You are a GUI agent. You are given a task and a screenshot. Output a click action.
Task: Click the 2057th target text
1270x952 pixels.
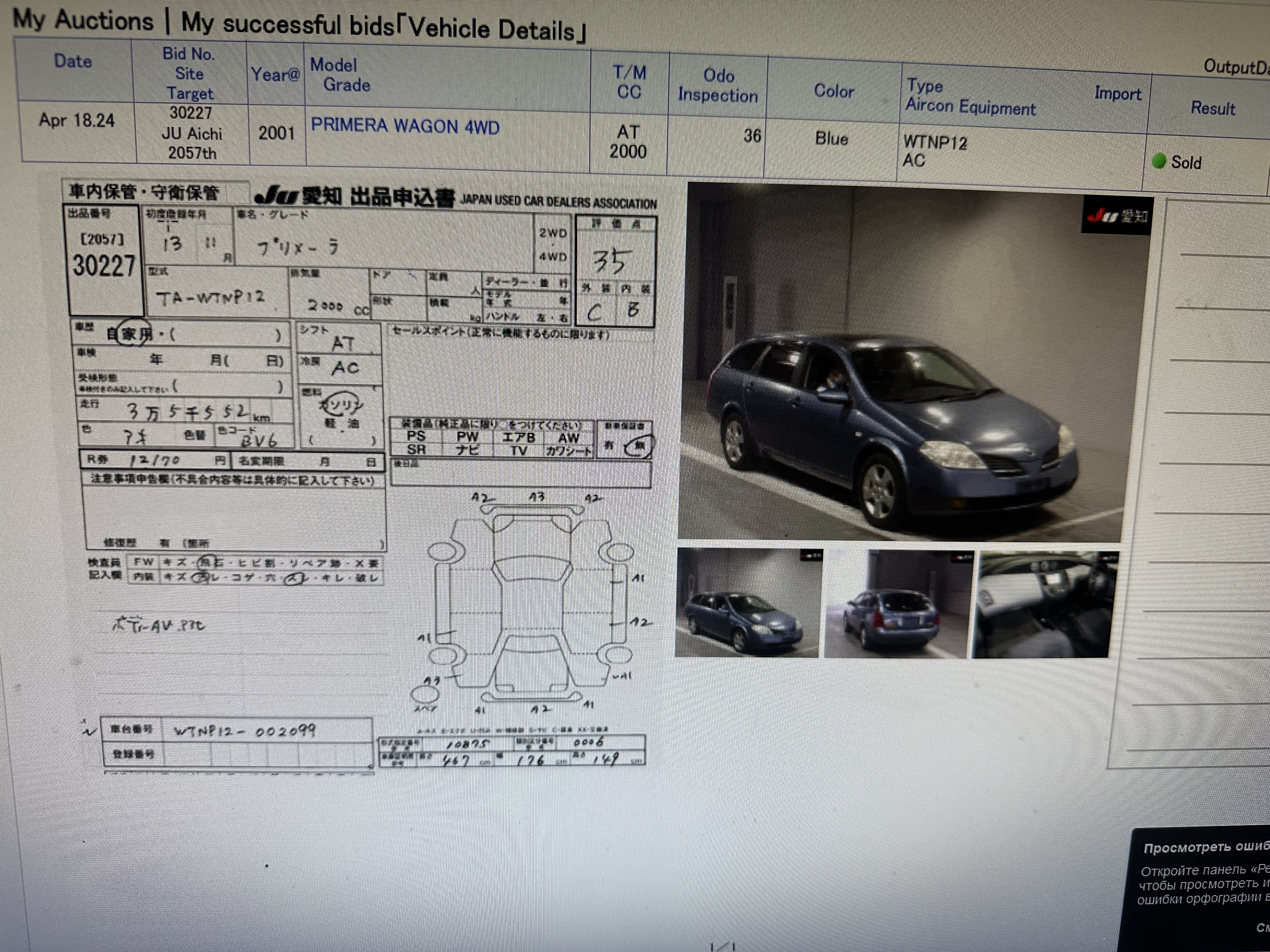click(x=192, y=153)
